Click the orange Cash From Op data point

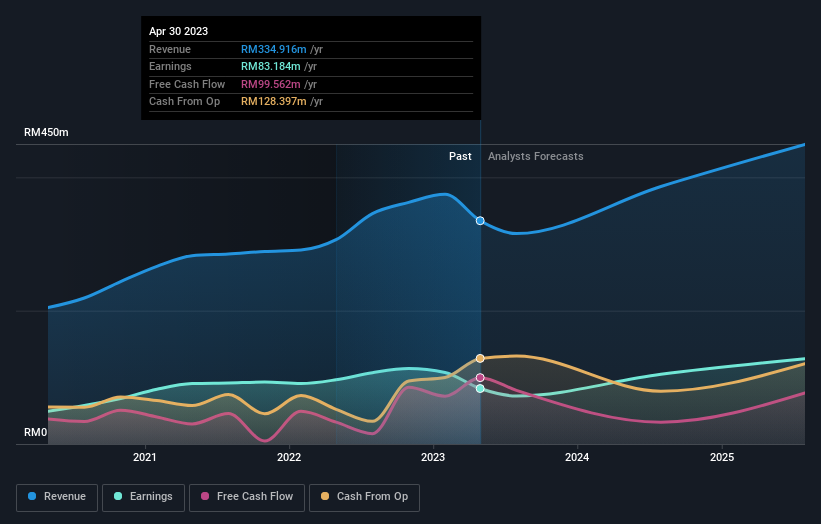480,359
